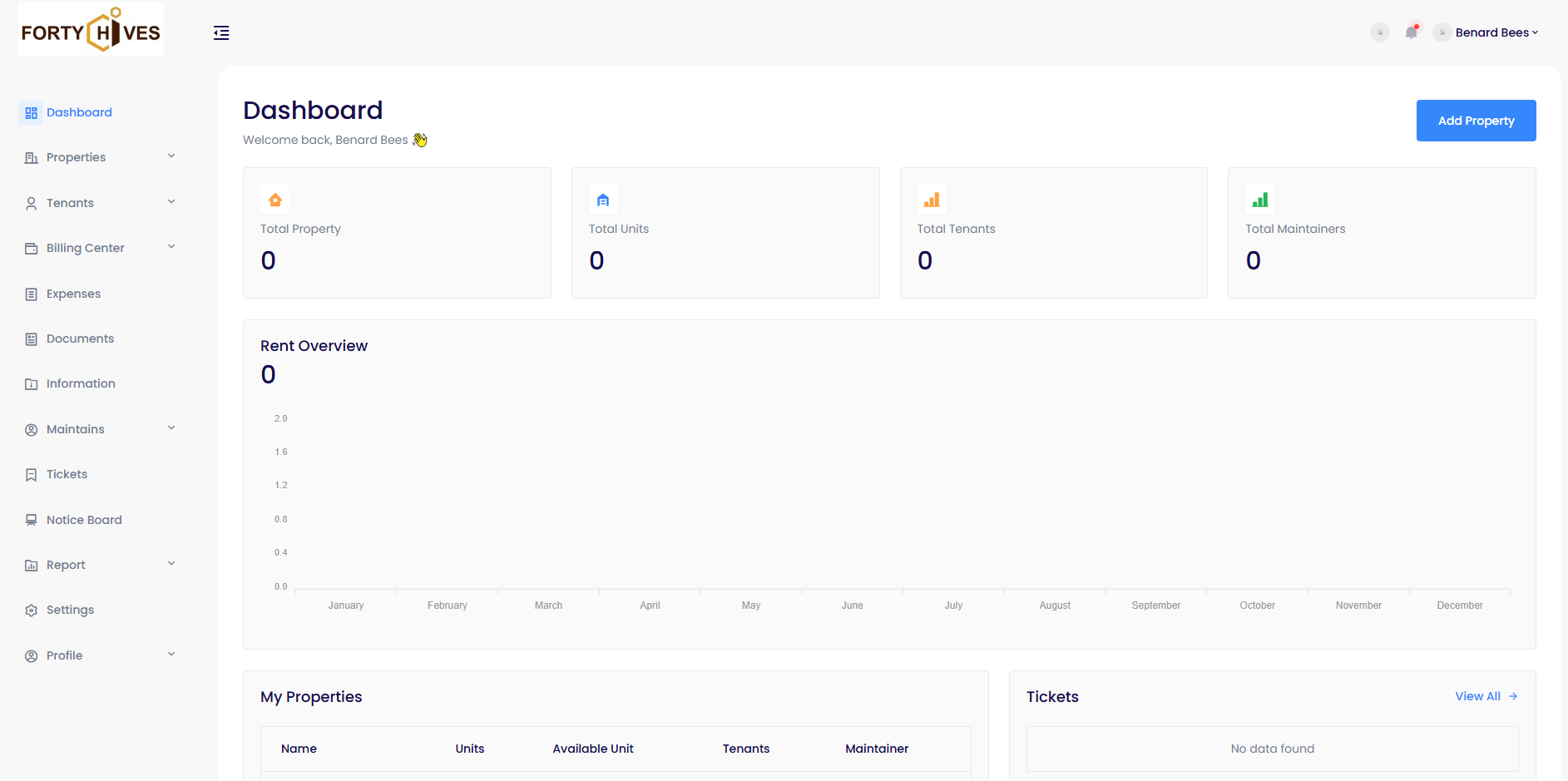This screenshot has width=1568, height=781.
Task: Click the Add Property button
Action: pyautogui.click(x=1476, y=121)
